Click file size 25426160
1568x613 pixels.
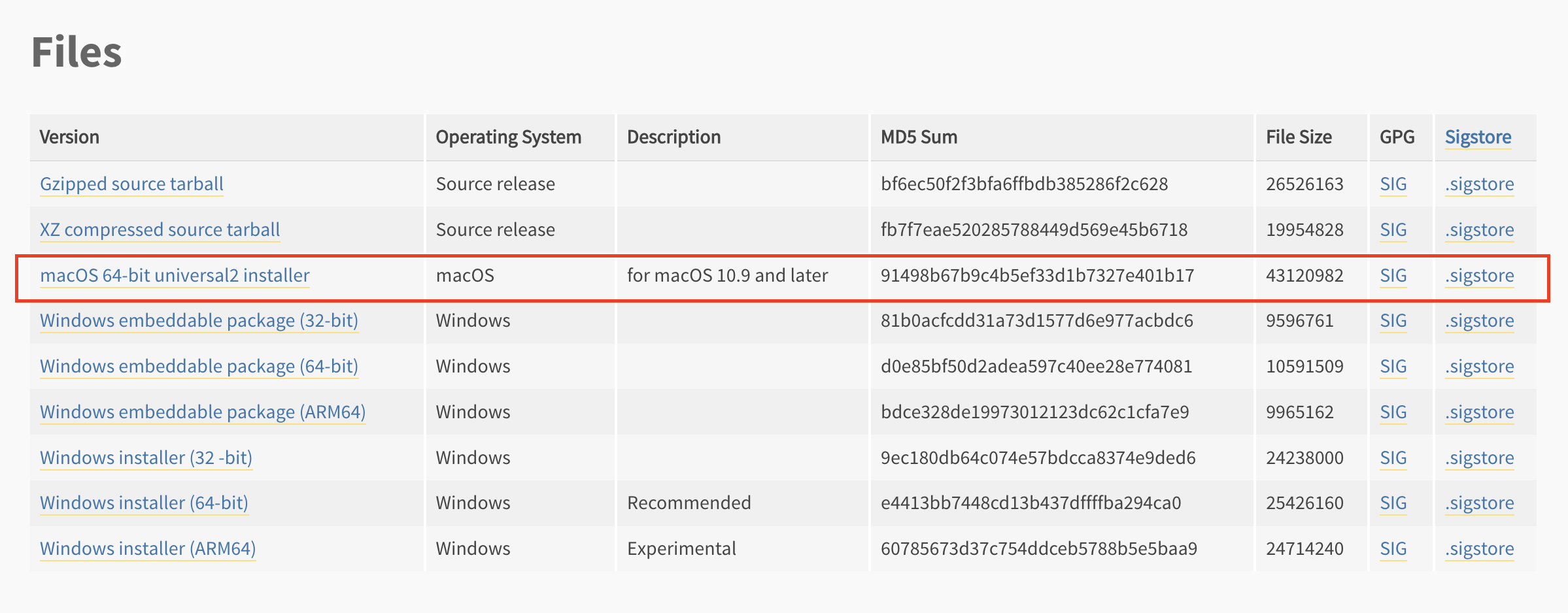[1304, 503]
